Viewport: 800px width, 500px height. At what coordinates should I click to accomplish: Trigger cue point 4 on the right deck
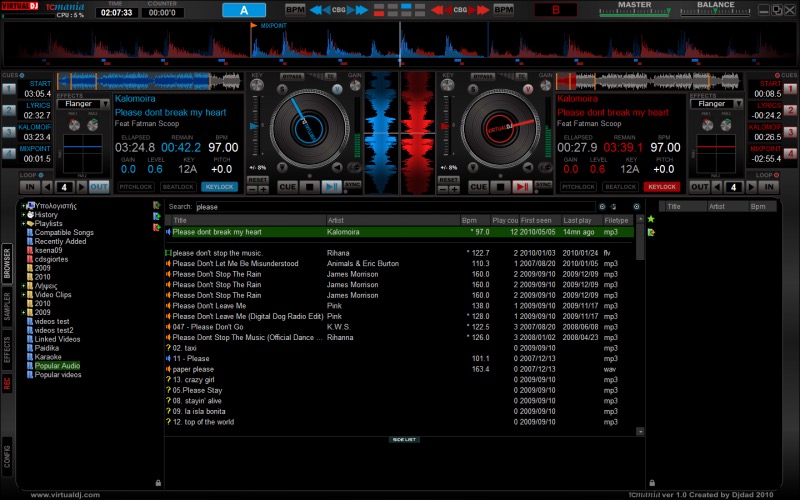point(790,153)
